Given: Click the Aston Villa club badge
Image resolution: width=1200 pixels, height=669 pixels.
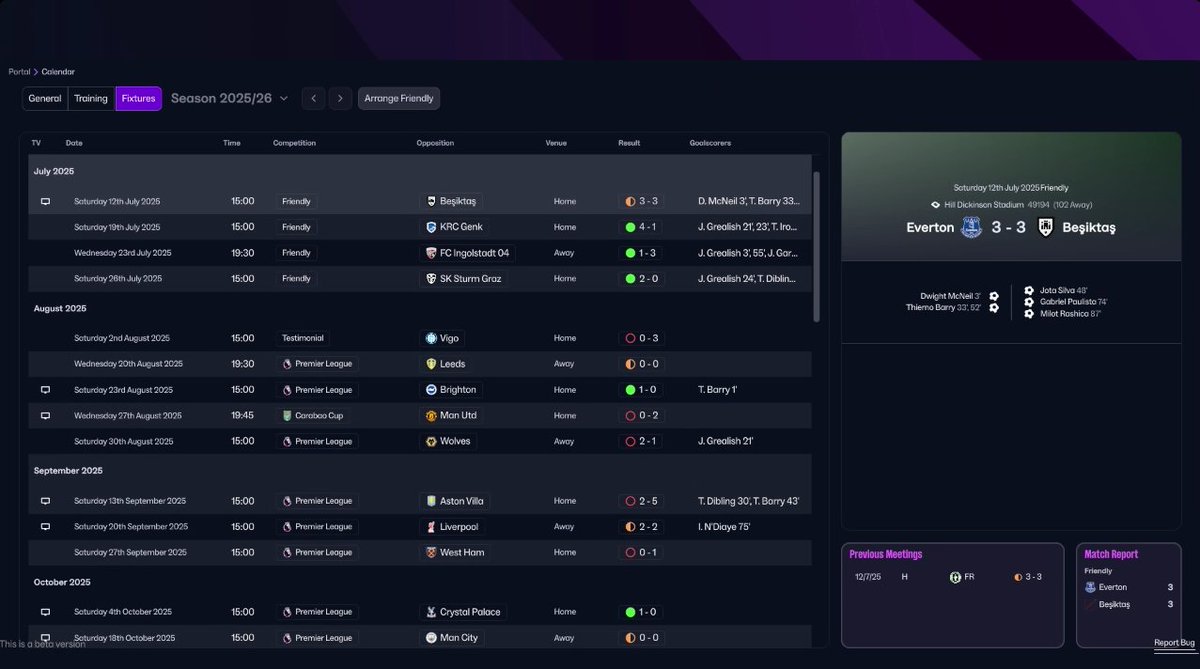Looking at the screenshot, I should pos(431,501).
